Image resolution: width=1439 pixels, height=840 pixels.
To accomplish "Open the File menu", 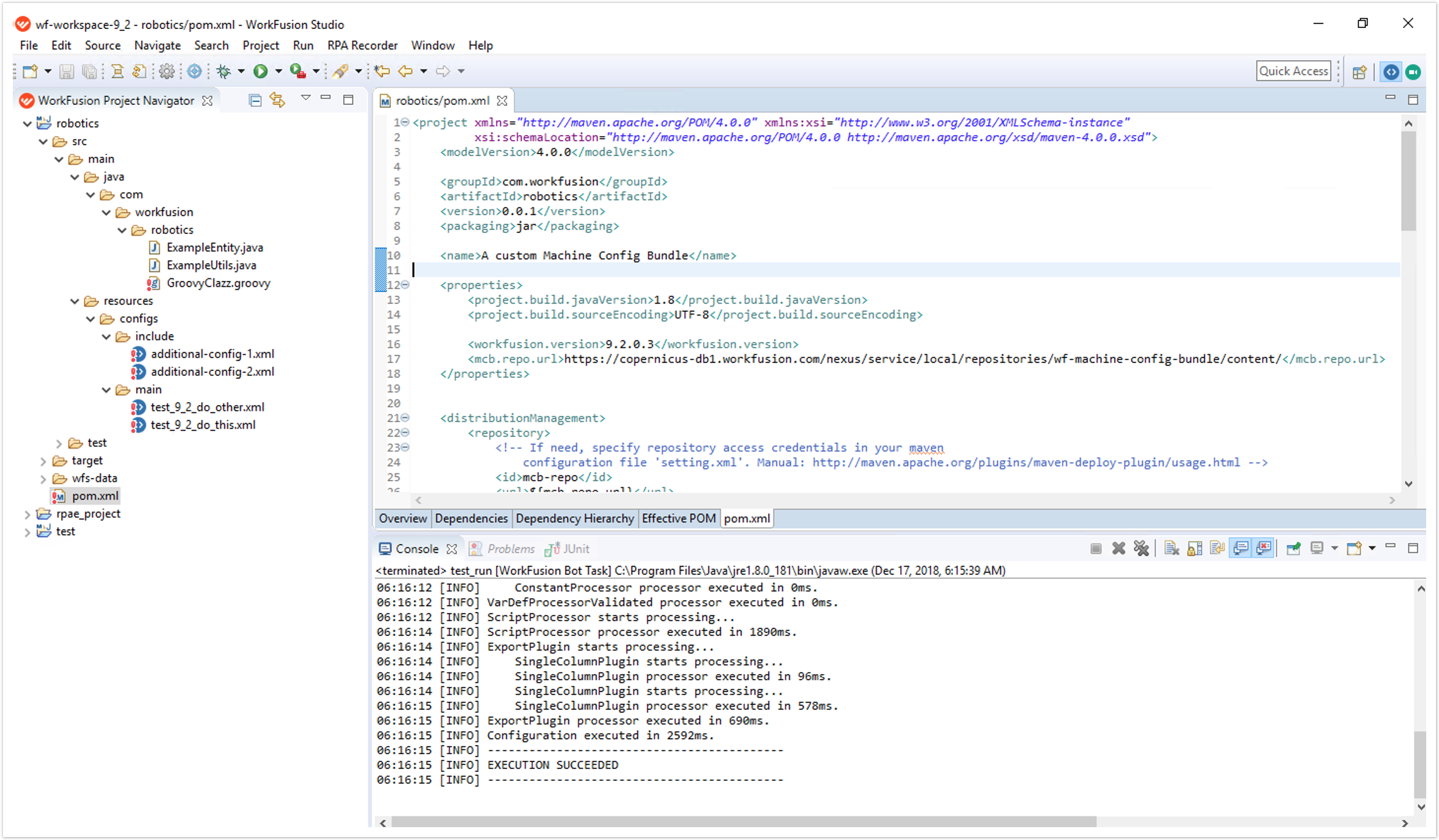I will tap(29, 46).
